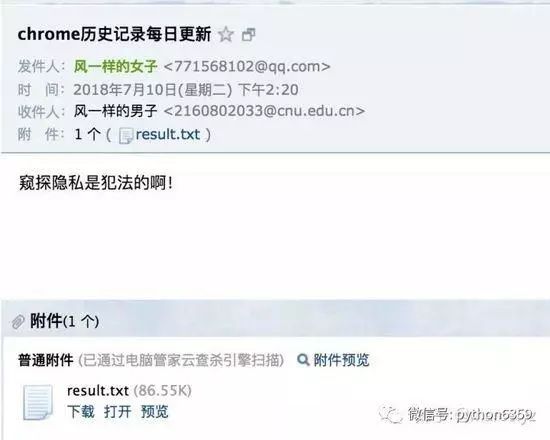Click sender address 771568102@qq.com
Viewport: 550px width, 440px height.
247,66
